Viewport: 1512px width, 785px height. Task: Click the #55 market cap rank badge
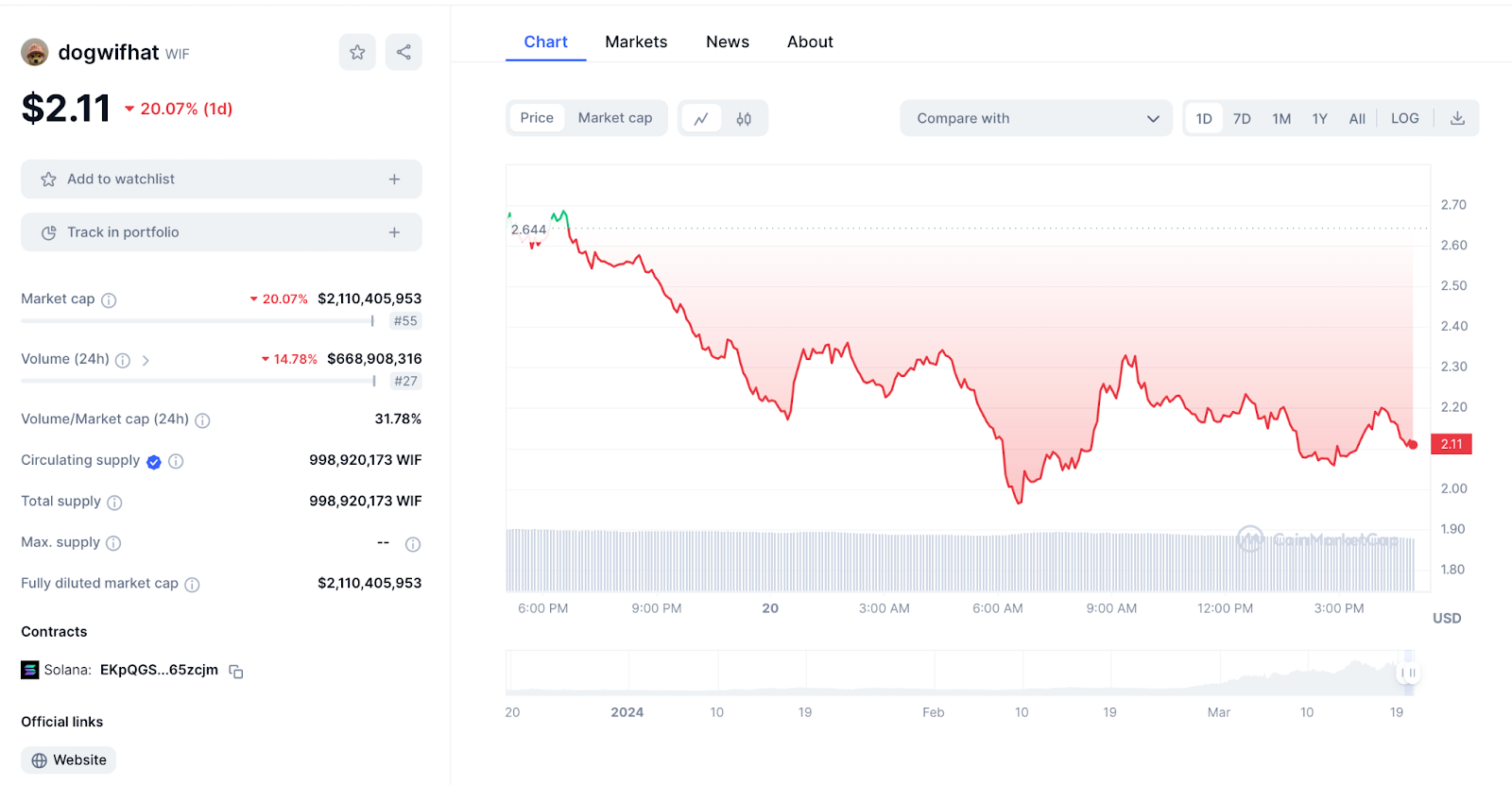click(405, 321)
